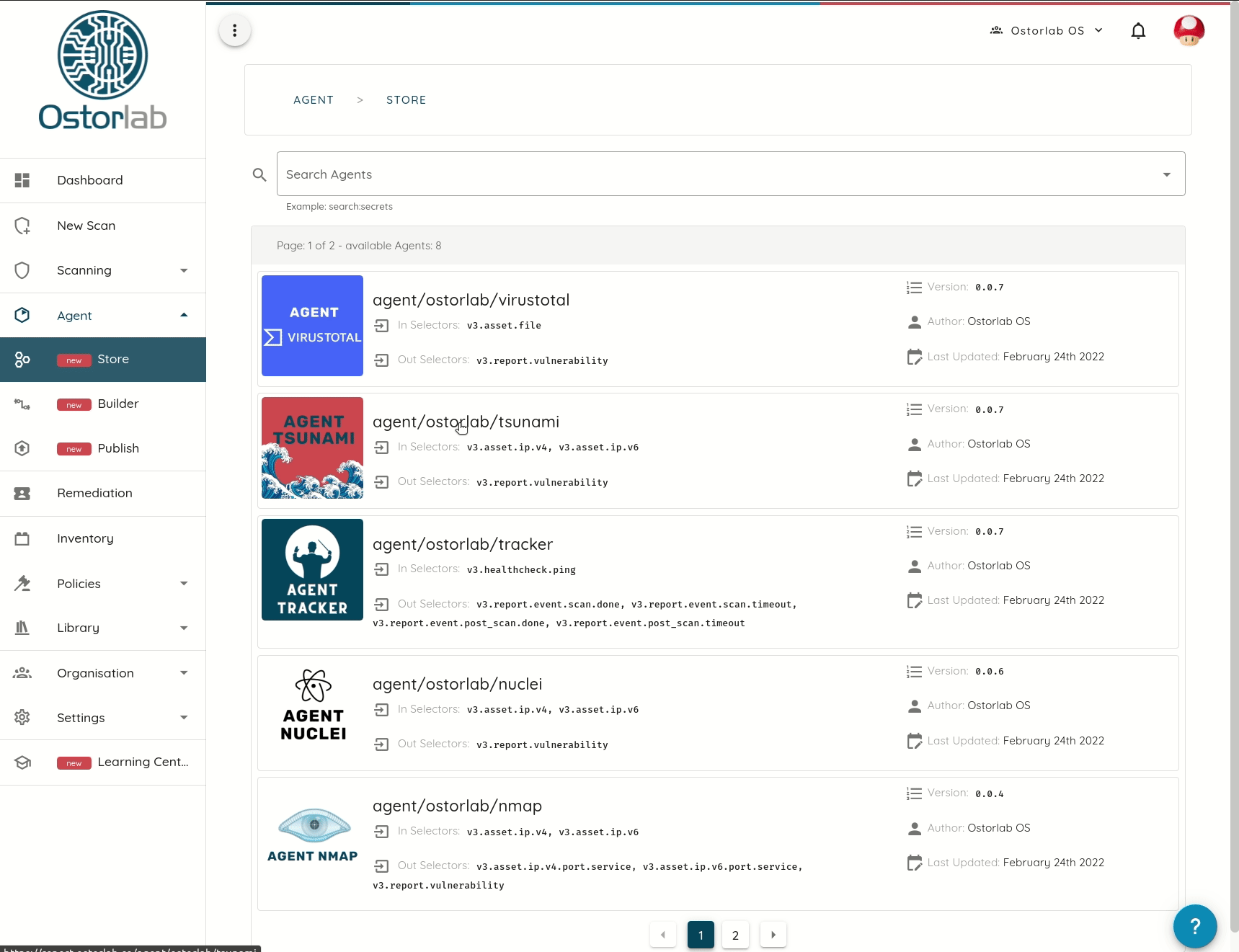The height and width of the screenshot is (952, 1239).
Task: Click the Dashboard grid icon
Action: (22, 180)
